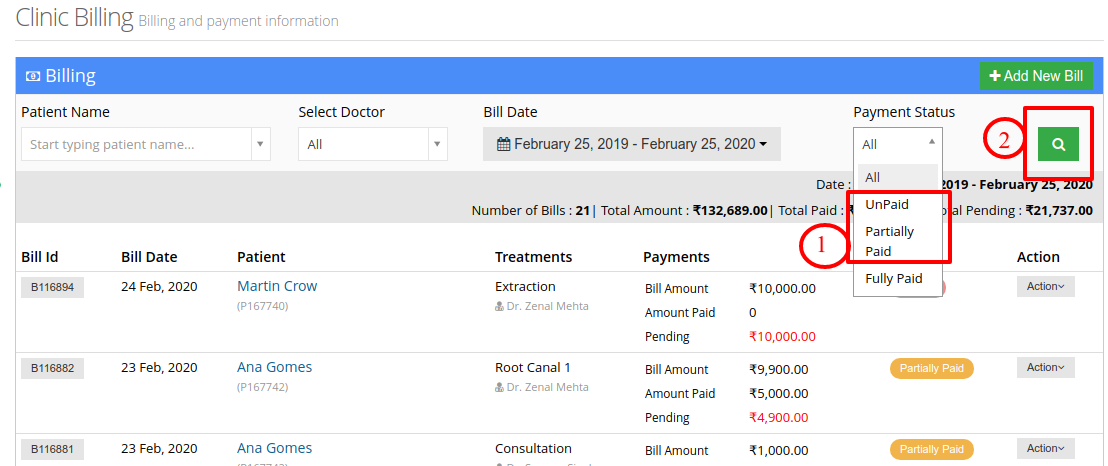Click the doctor icon under Root Canal 1
Image resolution: width=1108 pixels, height=466 pixels.
(x=500, y=388)
